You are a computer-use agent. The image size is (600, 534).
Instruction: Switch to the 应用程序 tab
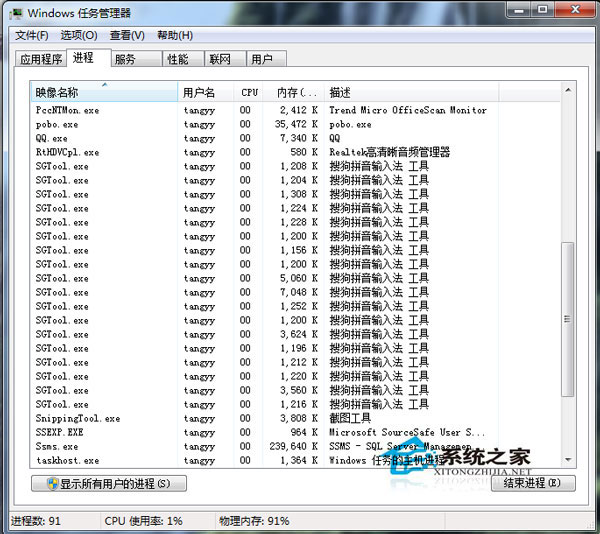click(x=41, y=59)
